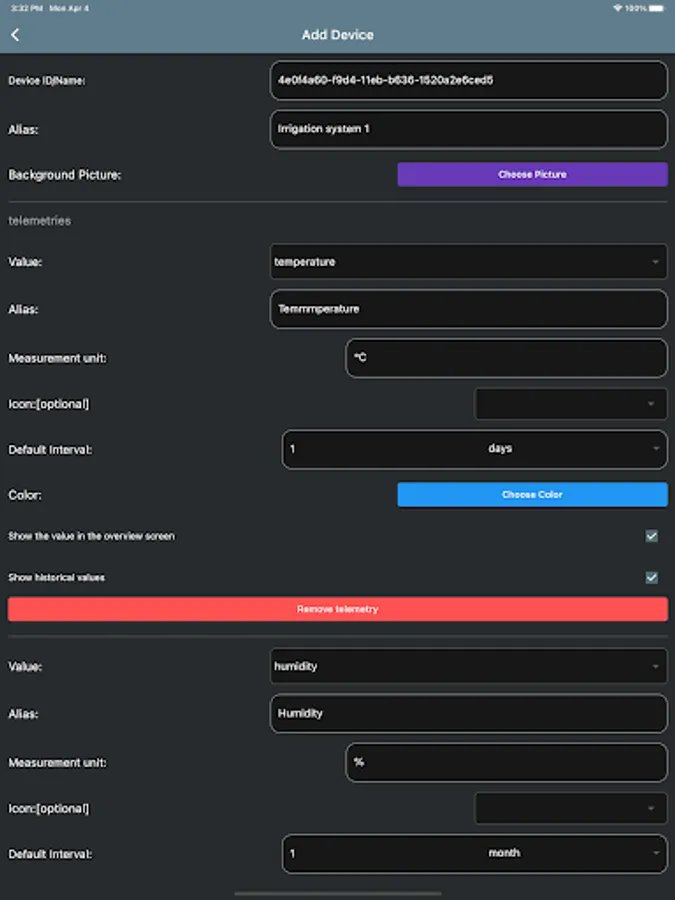Open the temperature Value dropdown
This screenshot has width=675, height=900.
pyautogui.click(x=468, y=262)
